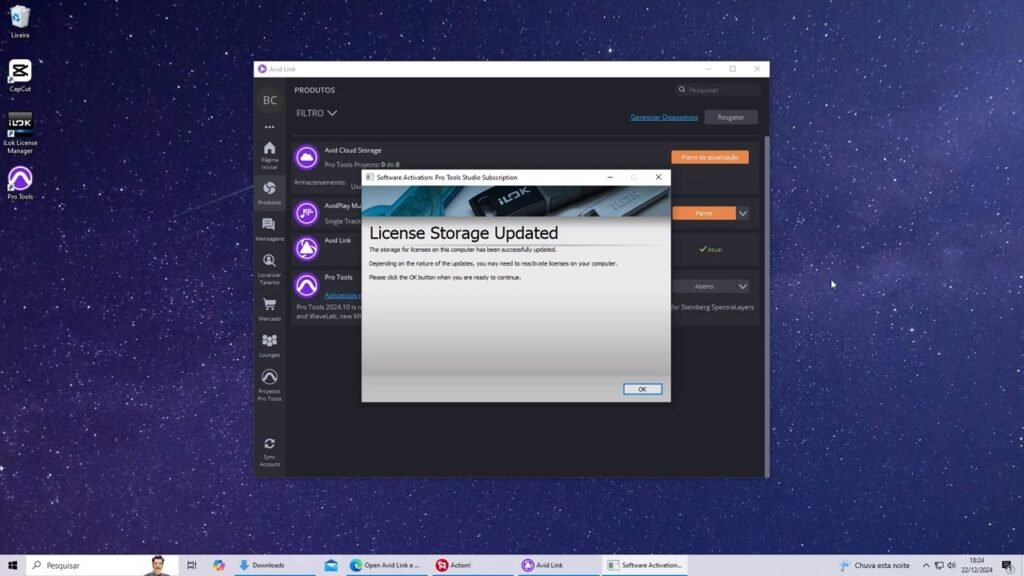Click the Gerenciar Dispositivos link

pyautogui.click(x=664, y=118)
